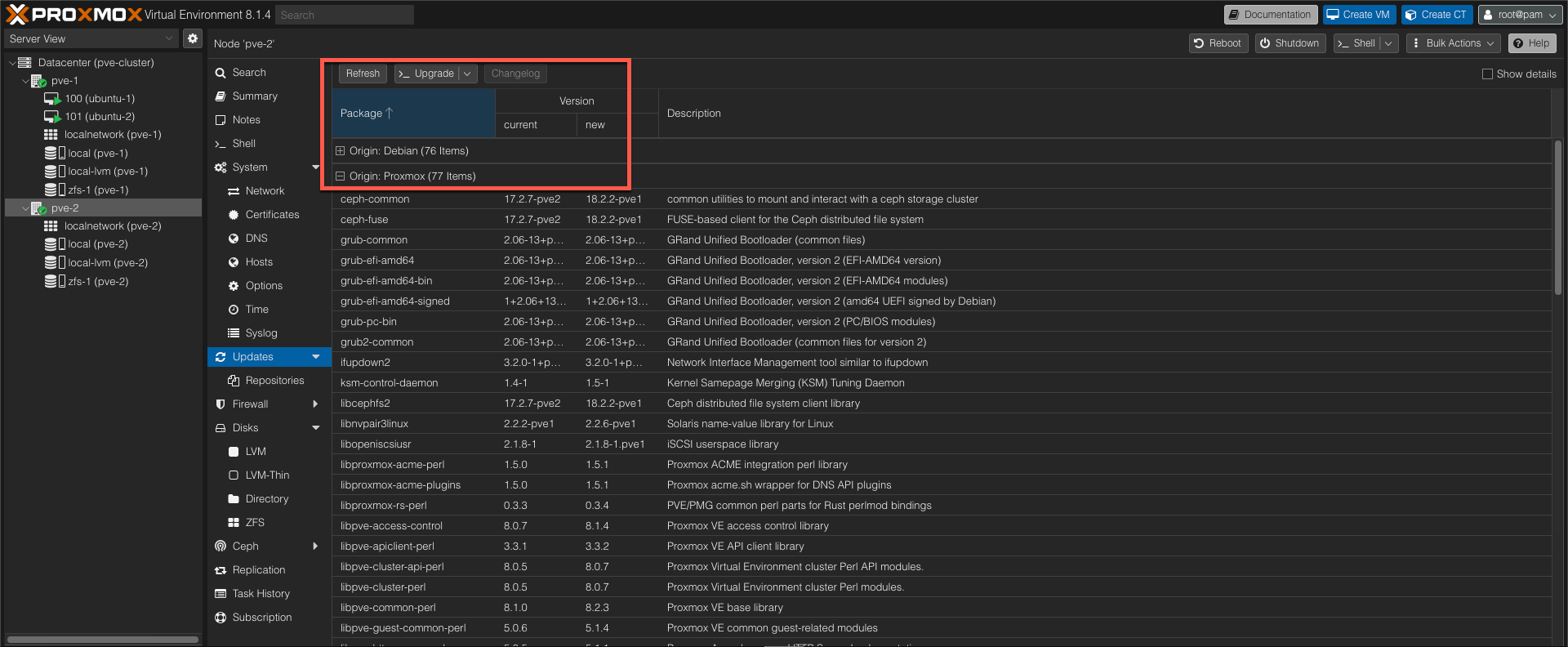1568x647 pixels.
Task: Click the tree panel horizontal scrollbar
Action: pos(103,640)
